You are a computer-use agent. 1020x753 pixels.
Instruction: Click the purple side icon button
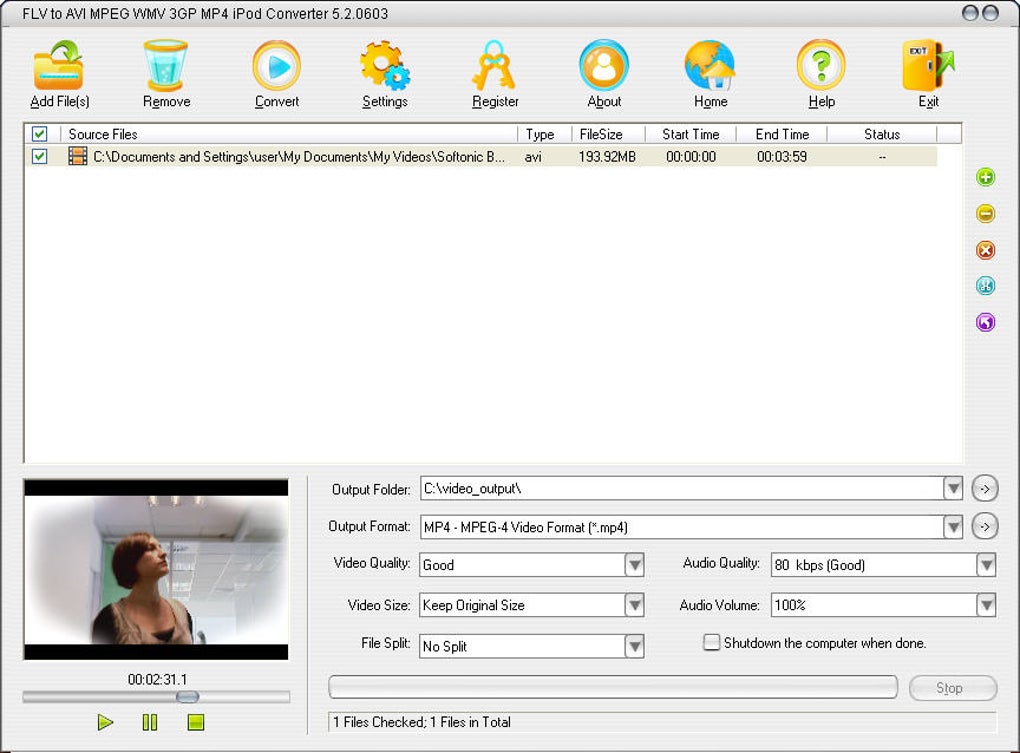click(986, 322)
